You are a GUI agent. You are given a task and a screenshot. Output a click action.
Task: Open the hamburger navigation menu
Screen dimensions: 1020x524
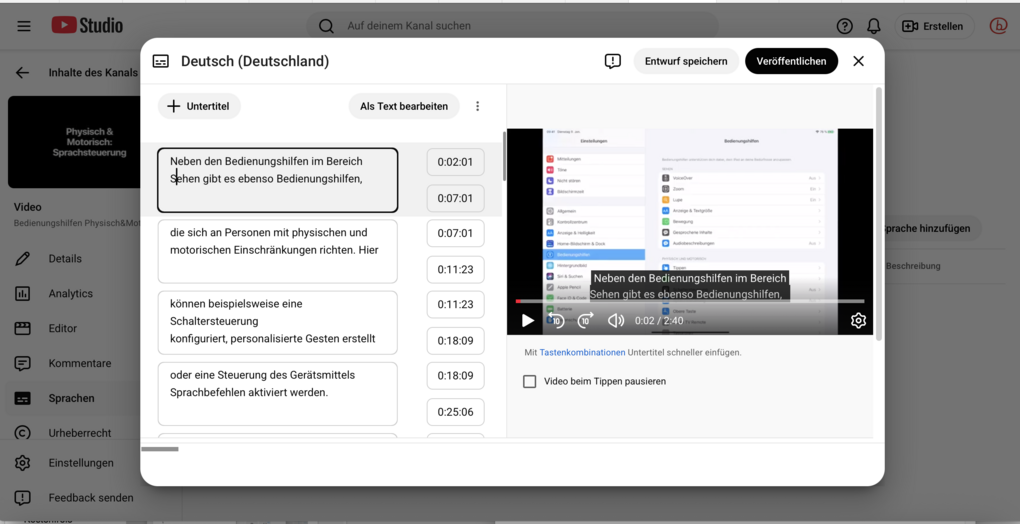click(x=24, y=26)
